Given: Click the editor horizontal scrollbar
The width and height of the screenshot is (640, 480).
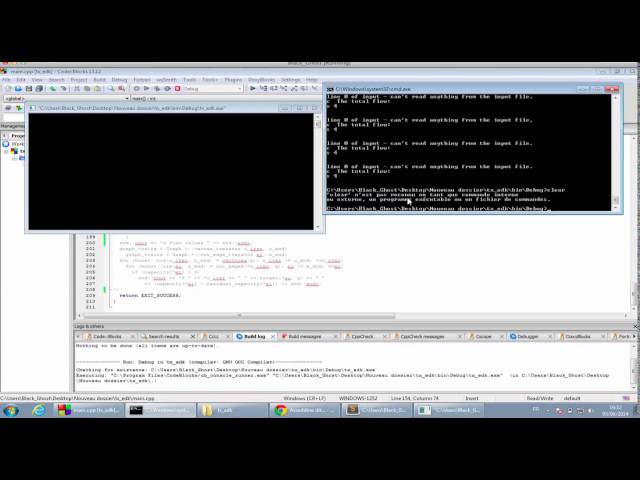Looking at the screenshot, I should tap(239, 316).
